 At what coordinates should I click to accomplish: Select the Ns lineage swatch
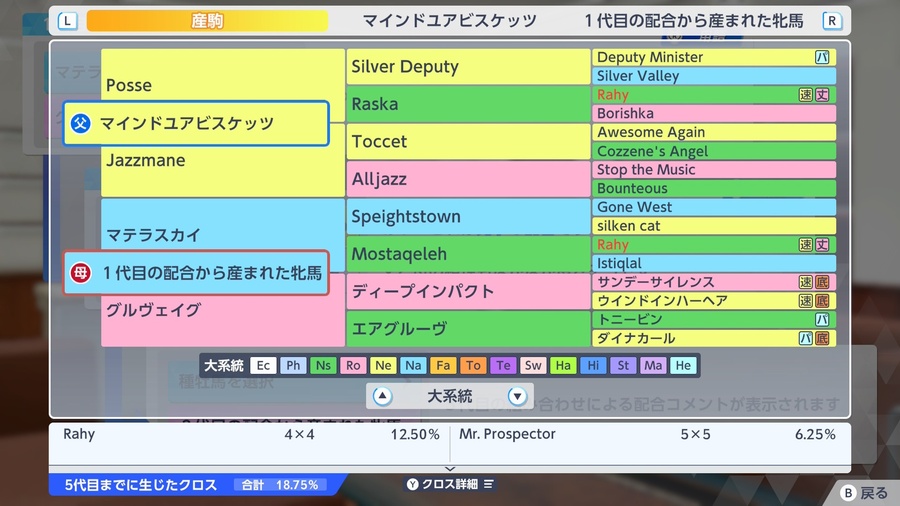pyautogui.click(x=323, y=365)
